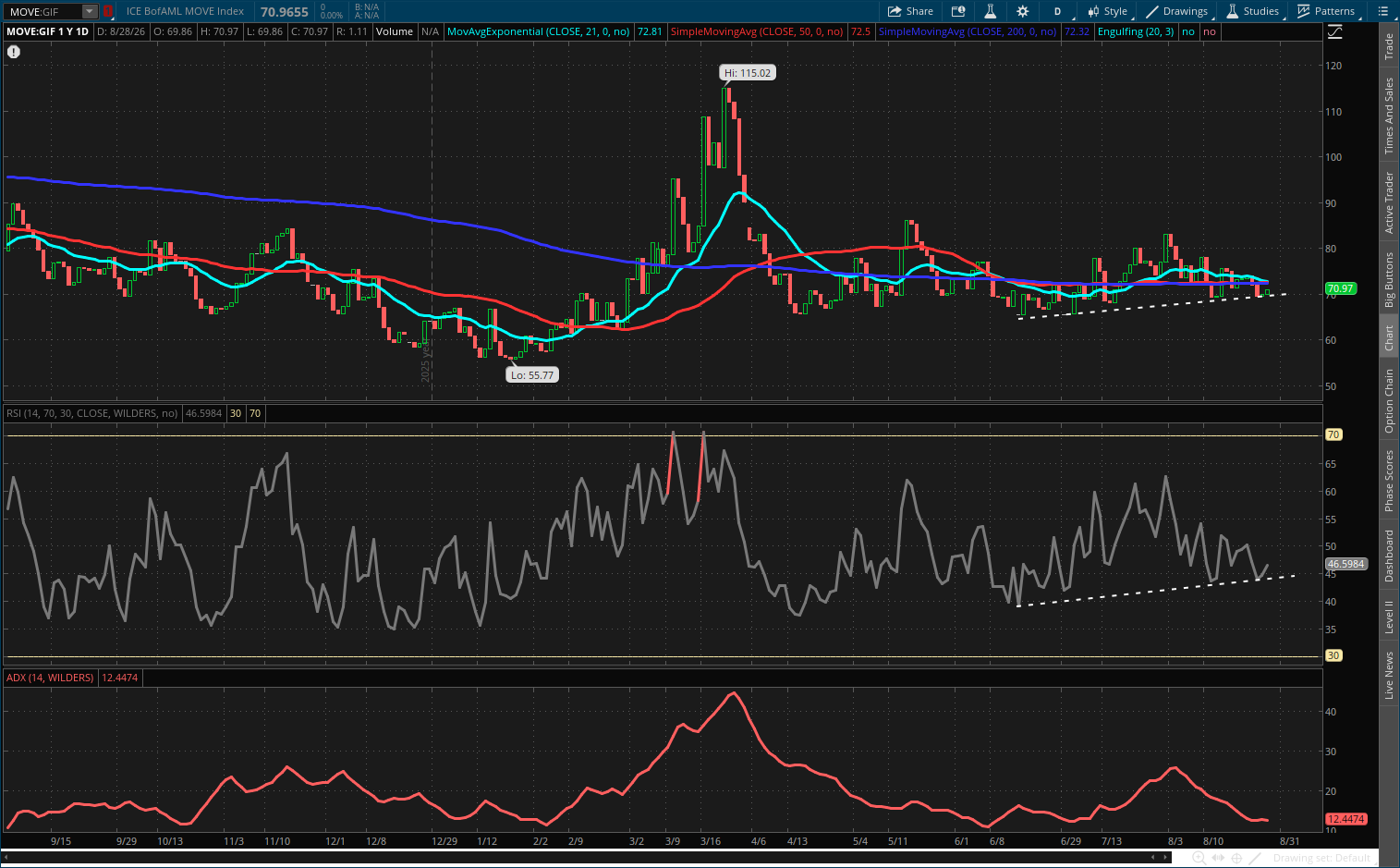
Task: Toggle the chart scale curve icon
Action: pos(1335,31)
